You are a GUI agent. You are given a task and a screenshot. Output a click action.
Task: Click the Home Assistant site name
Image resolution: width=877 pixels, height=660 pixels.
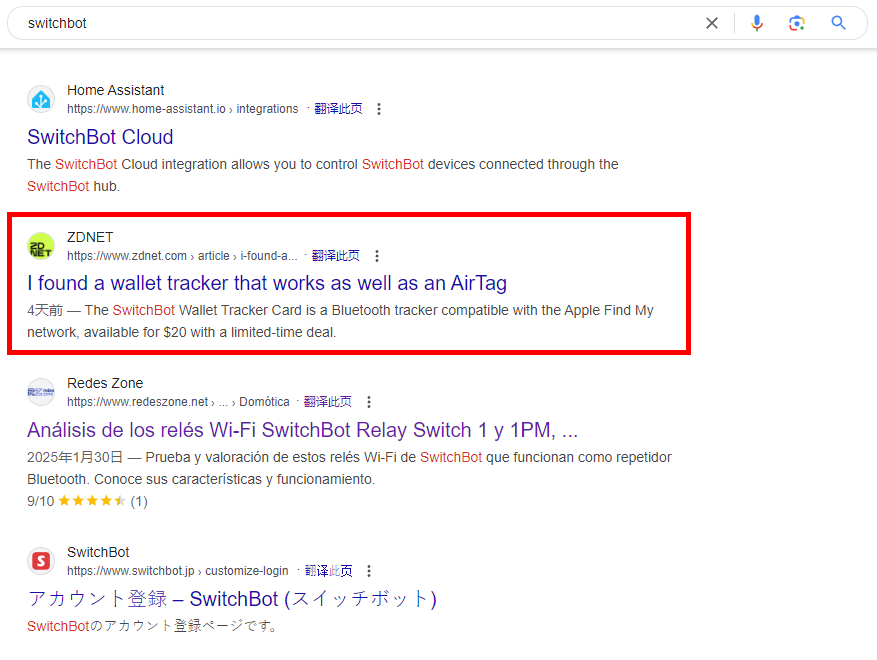[115, 90]
